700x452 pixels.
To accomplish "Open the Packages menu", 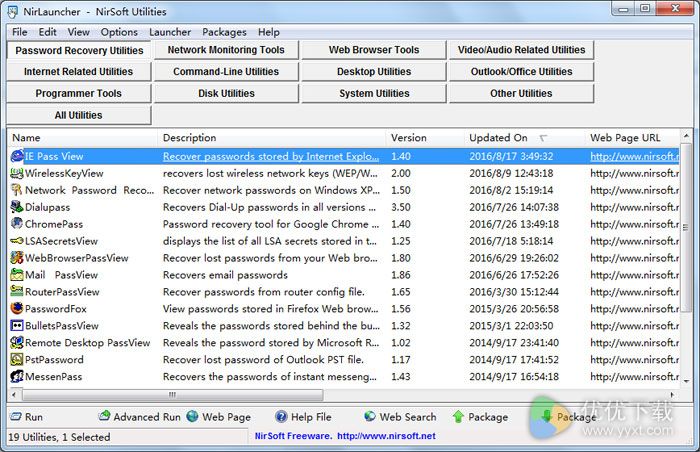I will click(224, 32).
